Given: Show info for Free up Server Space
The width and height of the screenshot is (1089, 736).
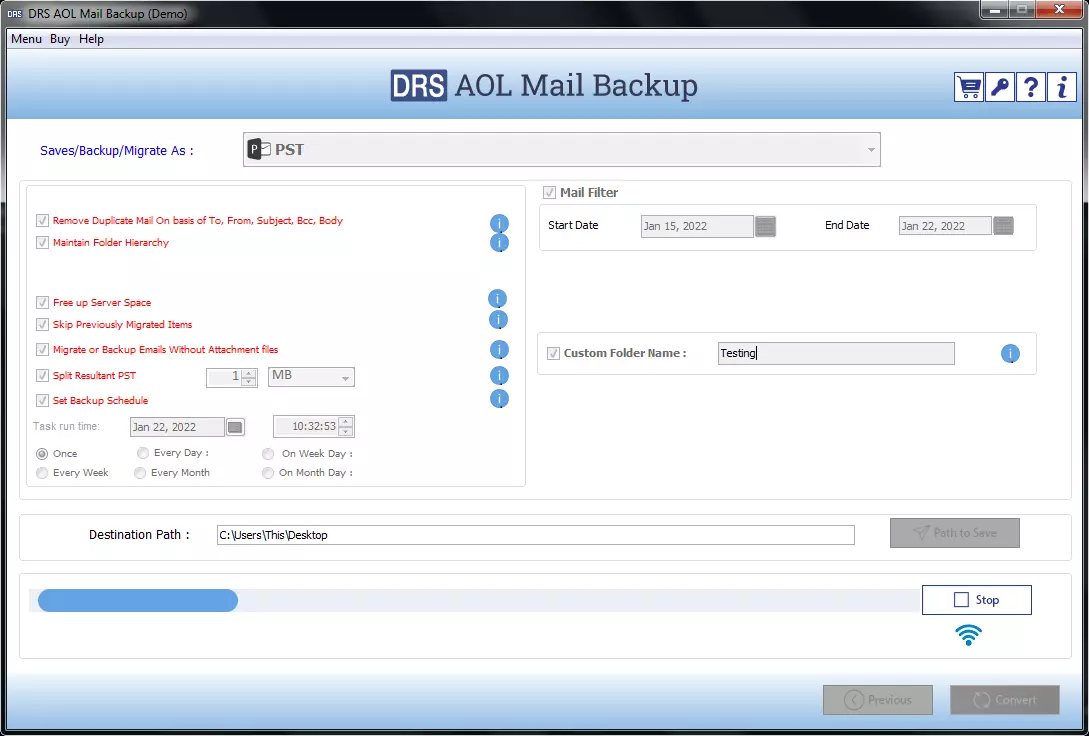Looking at the screenshot, I should (x=497, y=299).
